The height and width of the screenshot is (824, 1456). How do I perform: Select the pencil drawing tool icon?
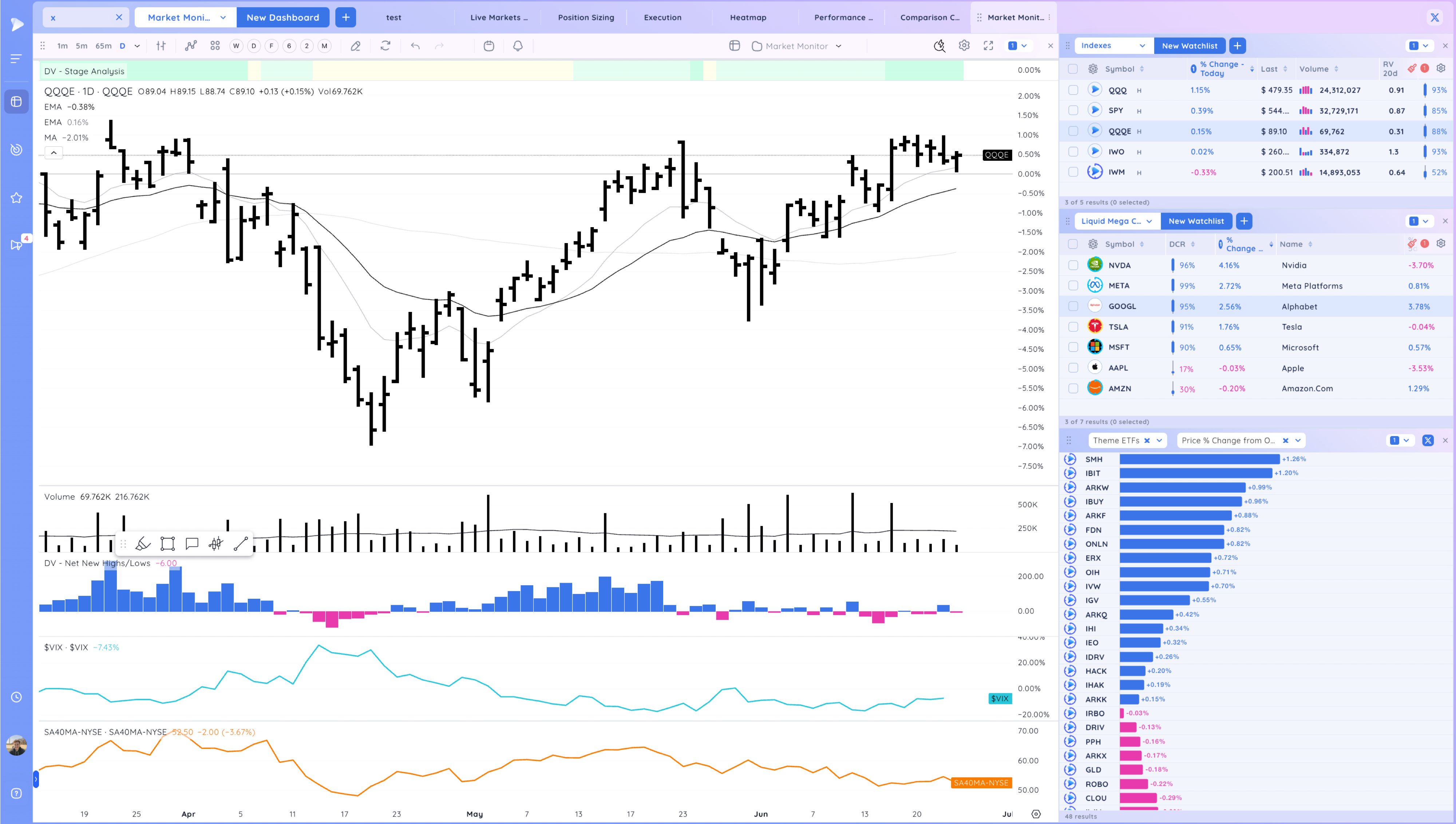tap(355, 46)
